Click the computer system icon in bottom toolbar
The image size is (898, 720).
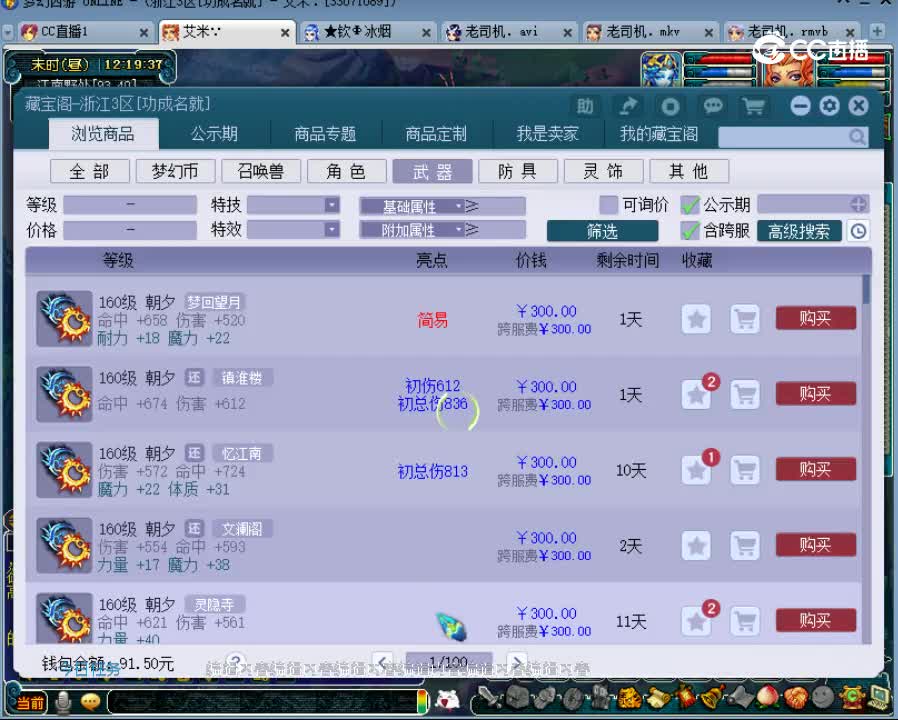879,697
